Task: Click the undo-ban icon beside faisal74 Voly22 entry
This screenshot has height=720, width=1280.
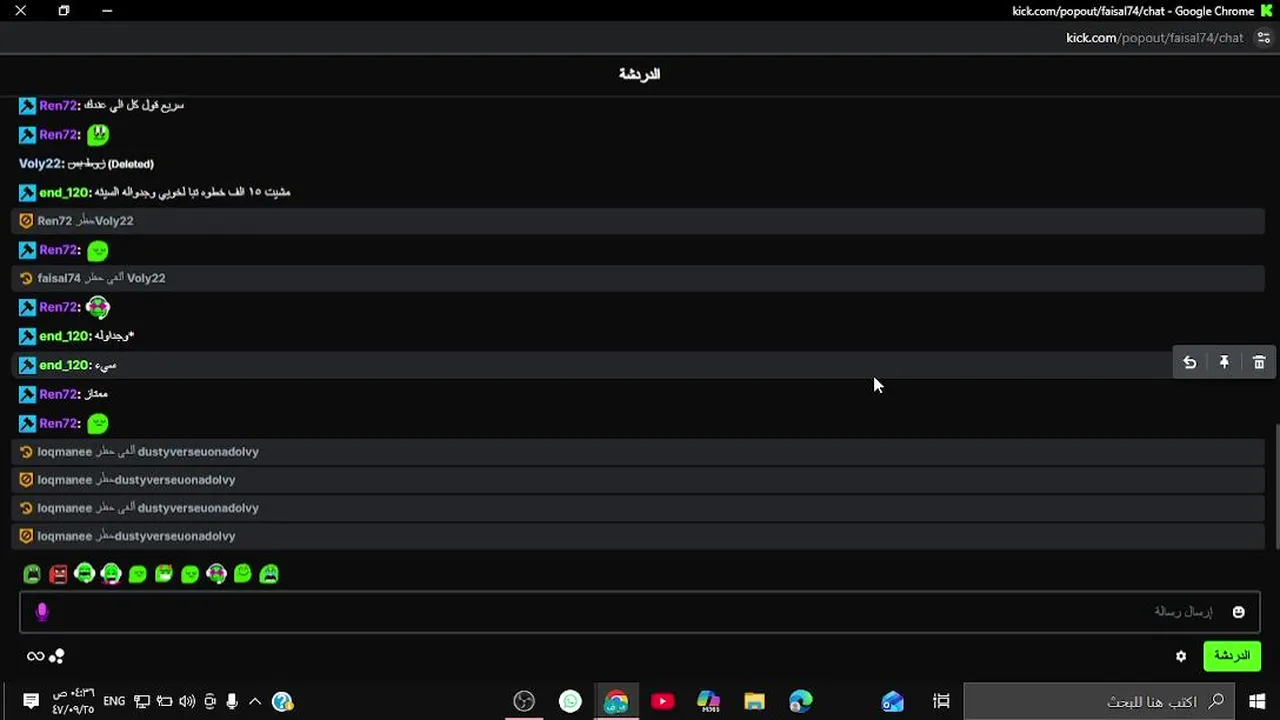Action: click(26, 278)
